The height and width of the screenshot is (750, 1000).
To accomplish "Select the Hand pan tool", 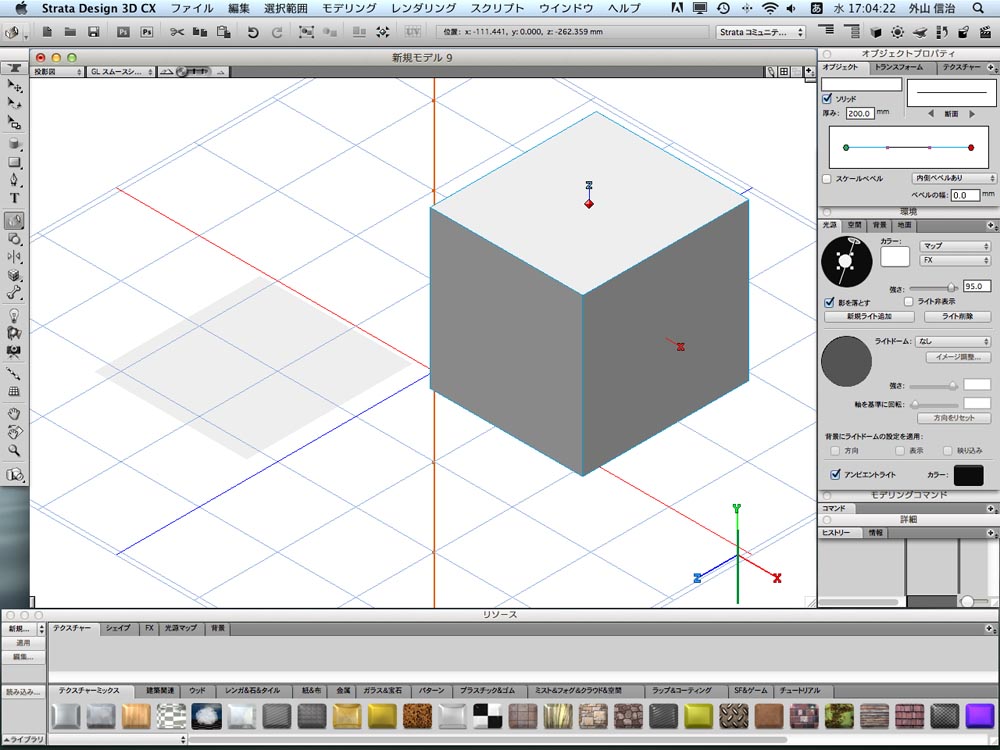I will click(x=14, y=414).
